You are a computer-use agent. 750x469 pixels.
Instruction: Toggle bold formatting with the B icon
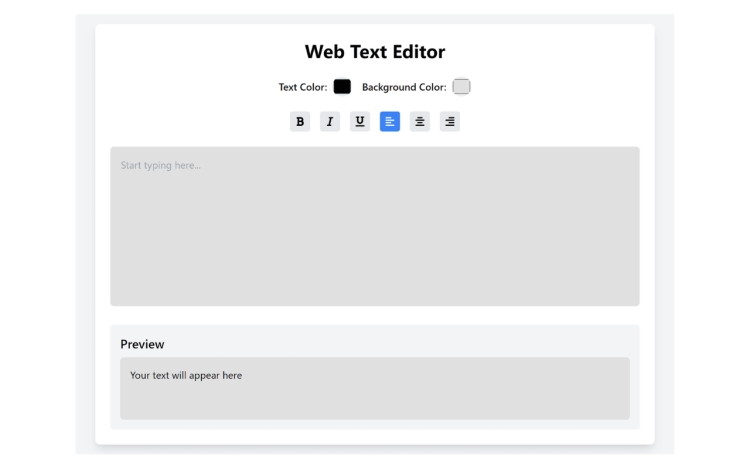click(300, 121)
